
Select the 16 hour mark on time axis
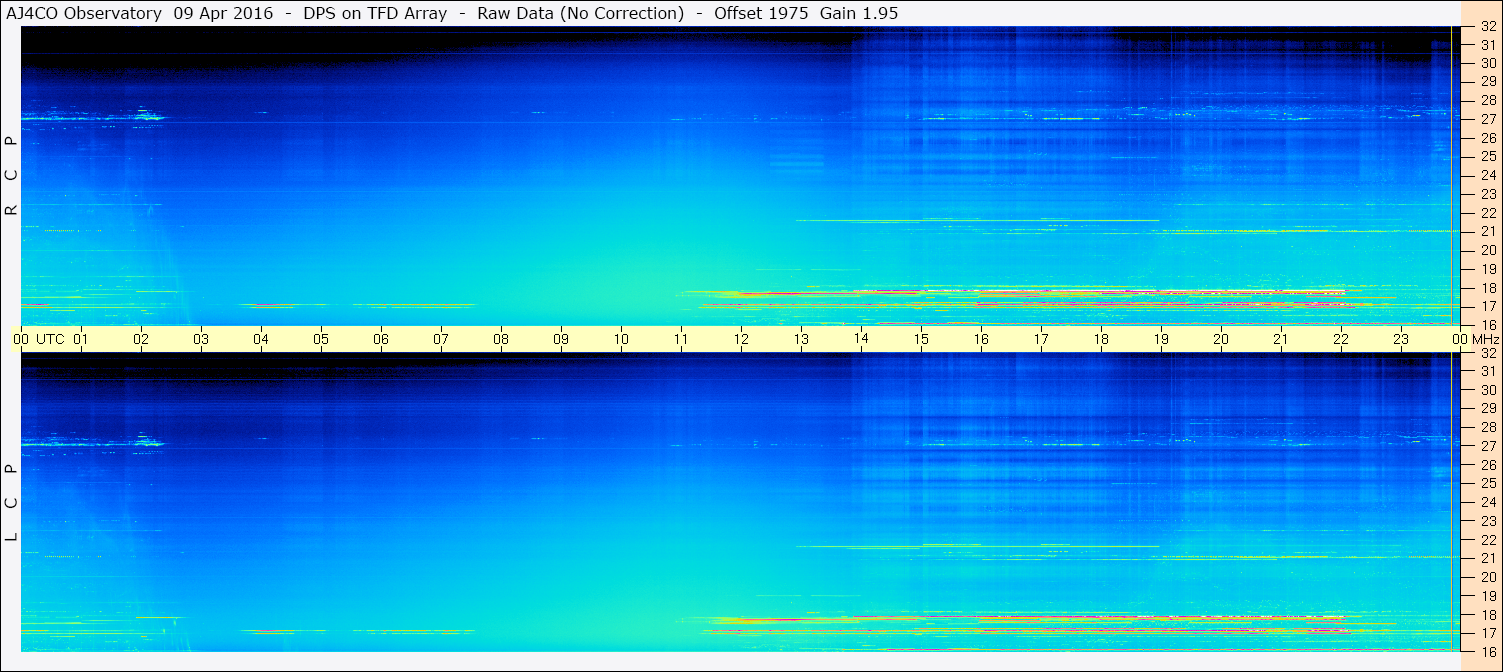(x=981, y=339)
